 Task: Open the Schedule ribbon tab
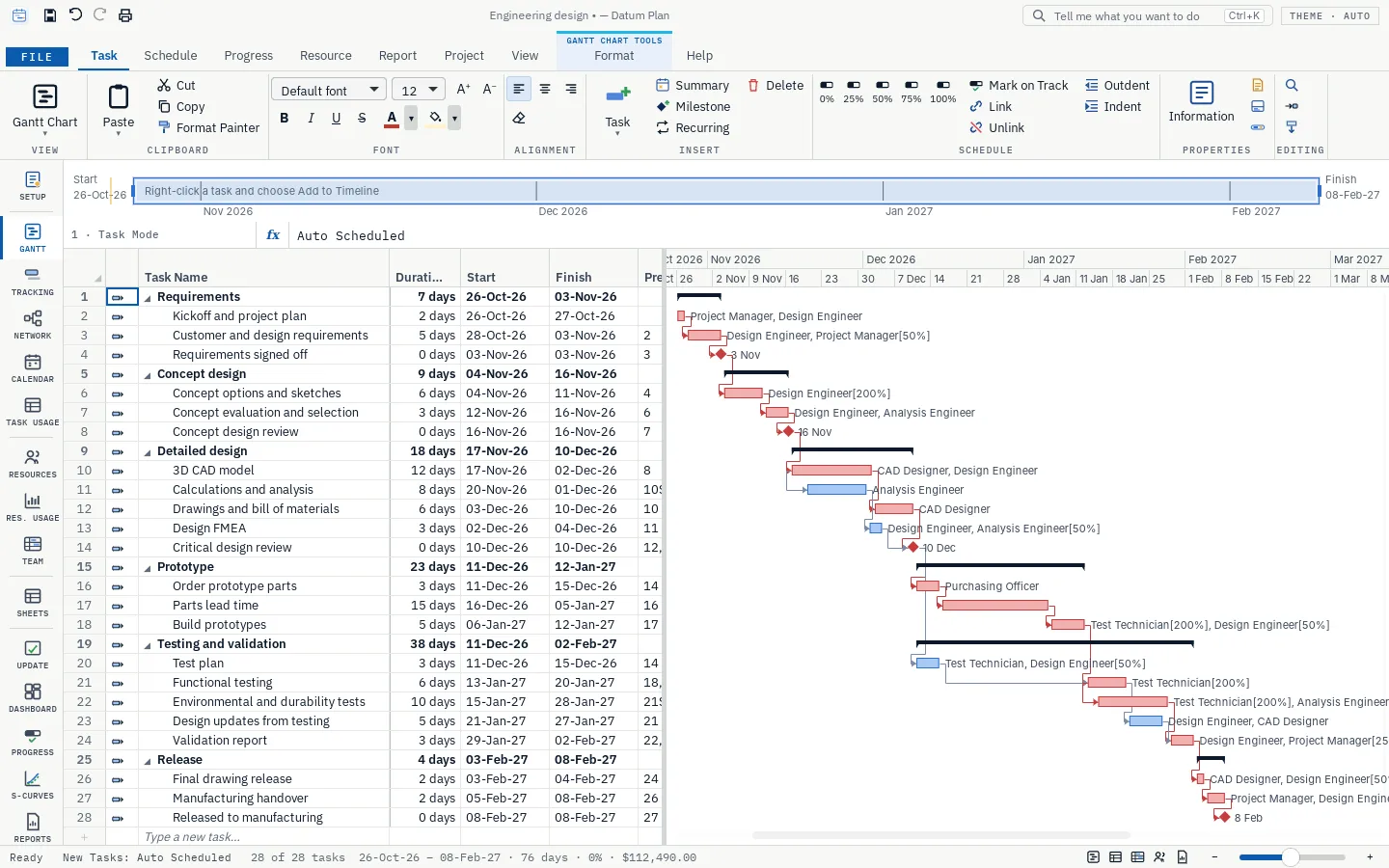171,56
